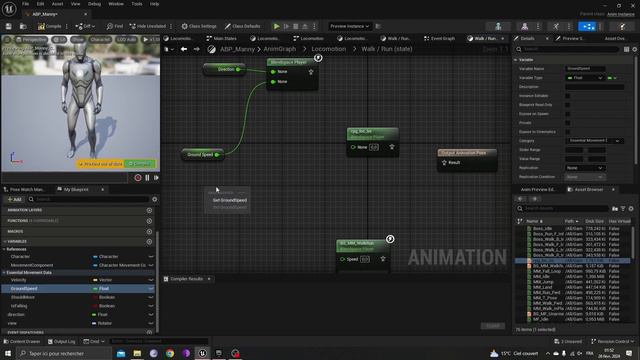Open the Find in Blueprint tool
Image resolution: width=640 pixels, height=360 pixels.
115,26
